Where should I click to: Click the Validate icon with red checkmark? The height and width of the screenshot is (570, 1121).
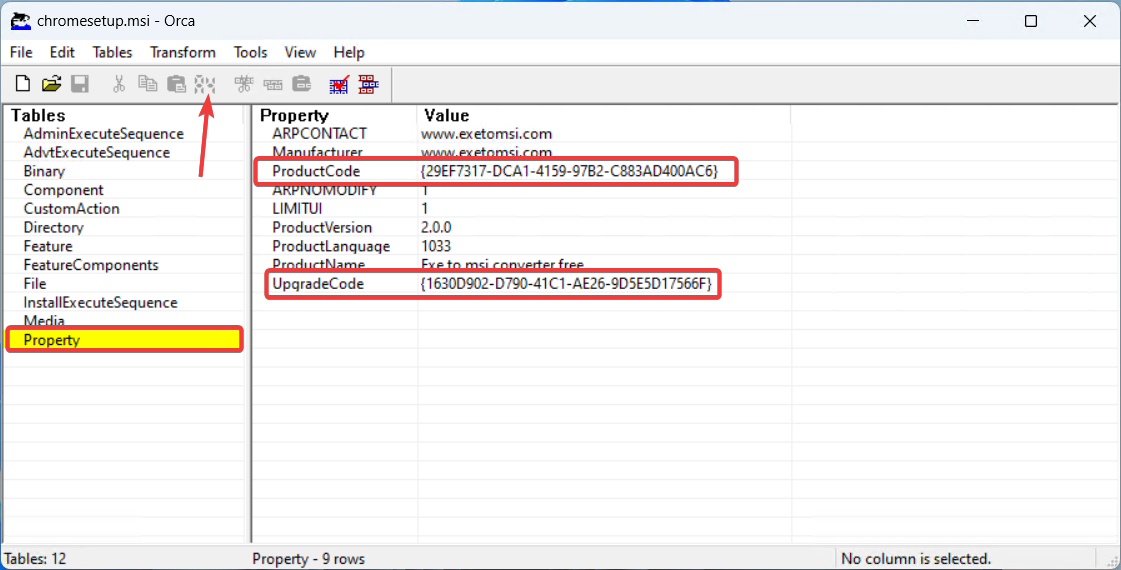pyautogui.click(x=339, y=84)
